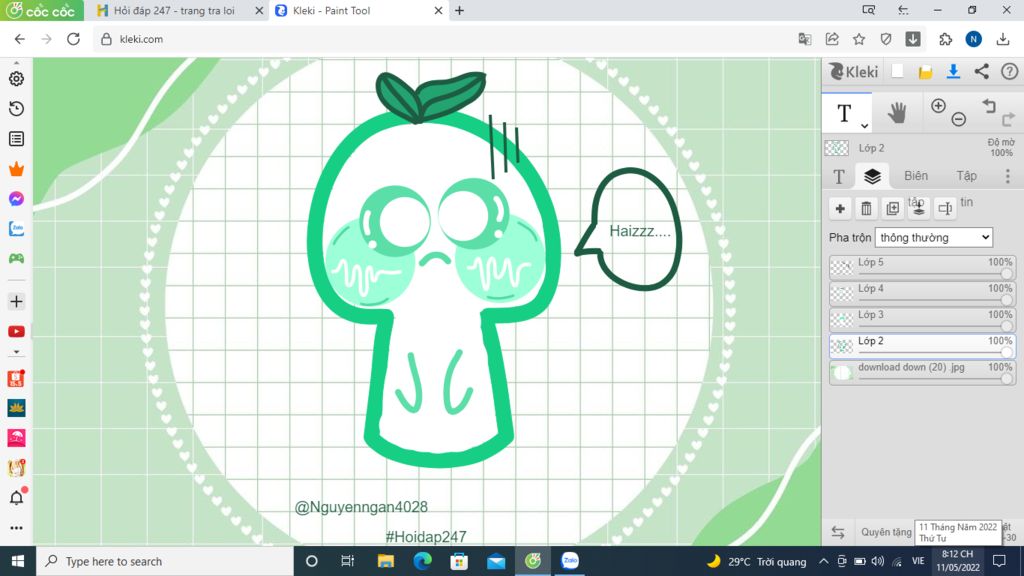This screenshot has width=1024, height=576.
Task: Open Cốc Cốc sidebar settings gear
Action: pyautogui.click(x=16, y=78)
